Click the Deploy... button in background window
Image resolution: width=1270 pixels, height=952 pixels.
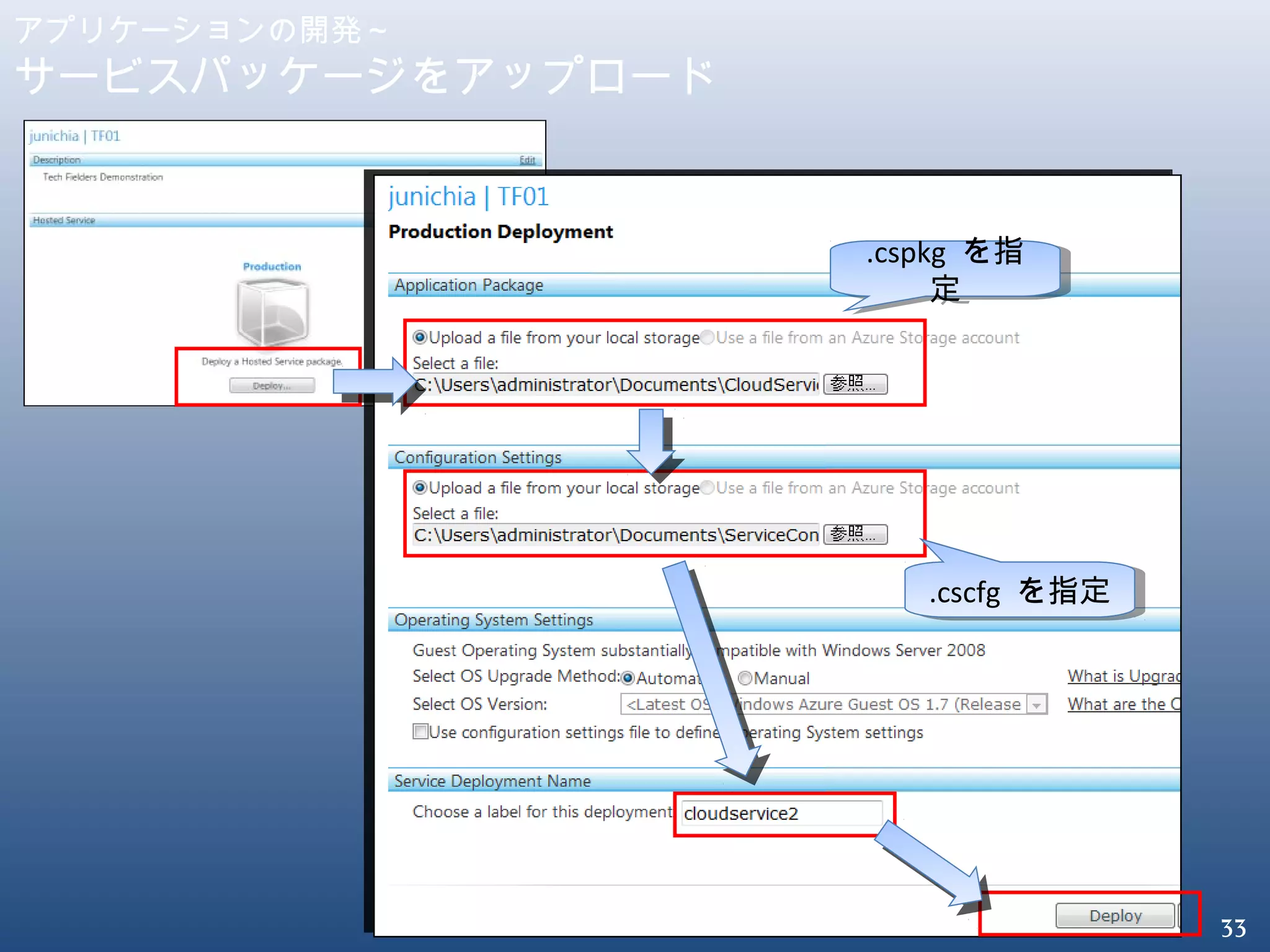(272, 386)
